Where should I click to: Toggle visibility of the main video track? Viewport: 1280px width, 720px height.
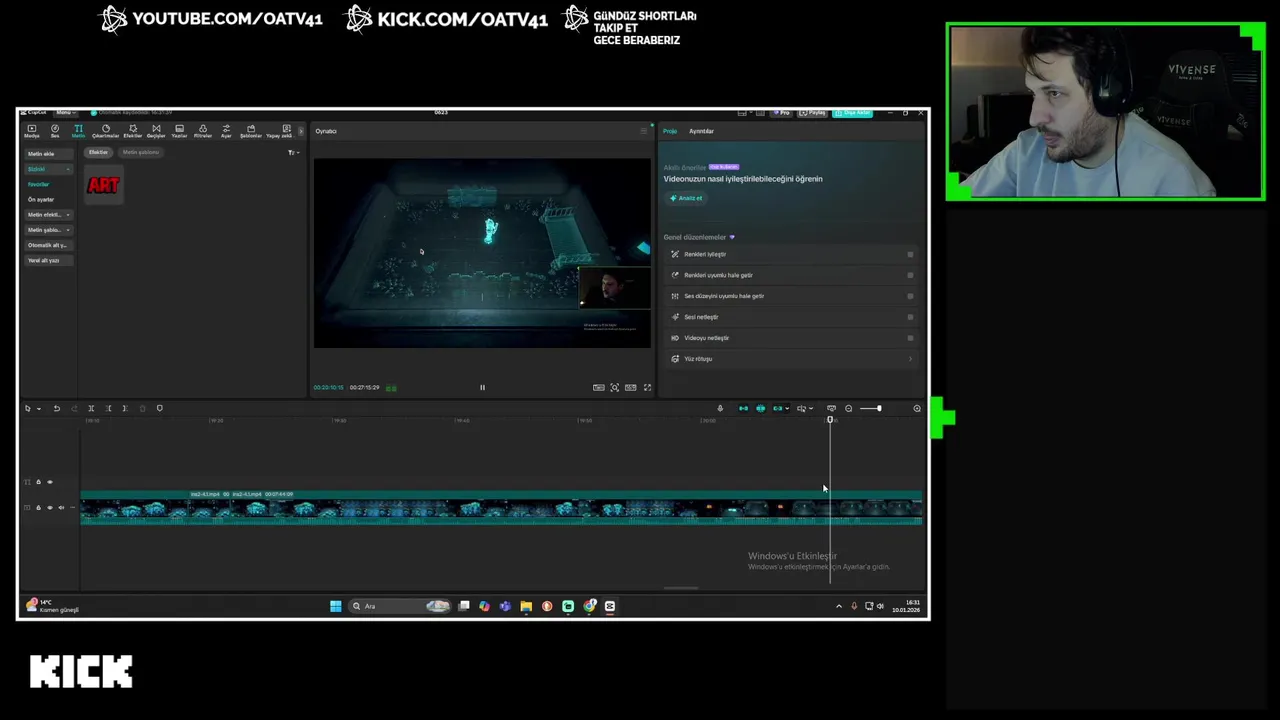click(50, 508)
